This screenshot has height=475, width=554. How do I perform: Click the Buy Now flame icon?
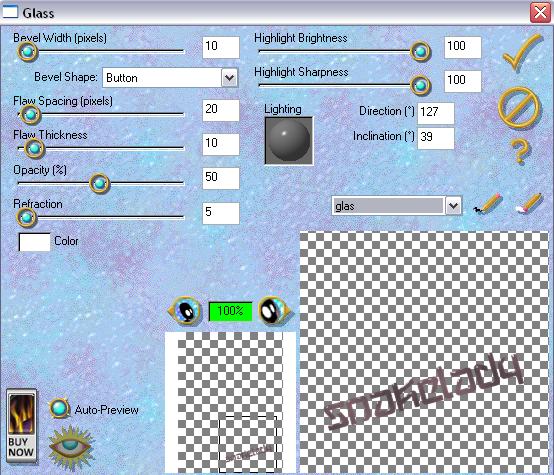22,426
